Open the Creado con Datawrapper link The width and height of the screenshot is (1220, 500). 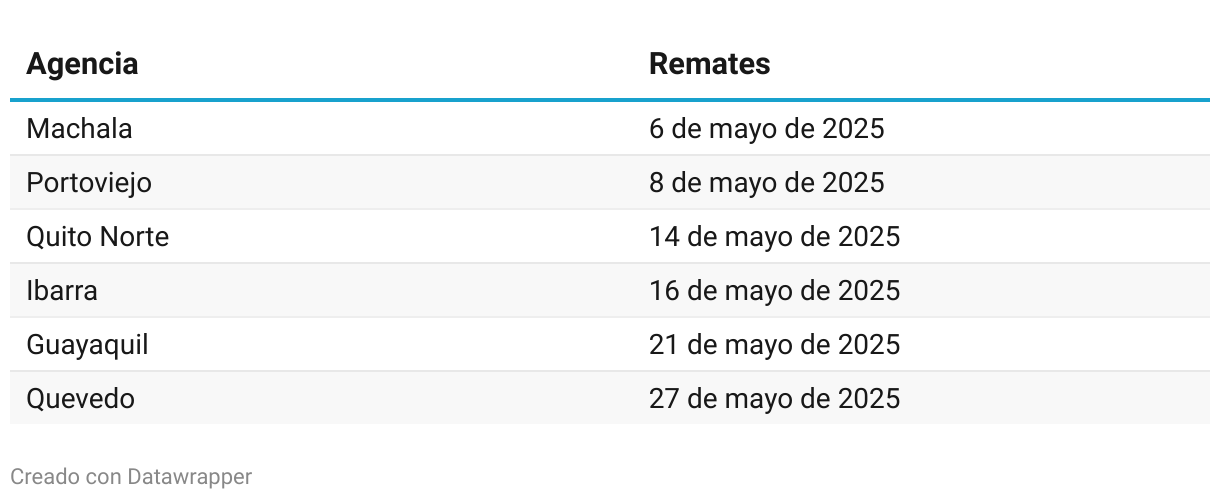(x=131, y=477)
